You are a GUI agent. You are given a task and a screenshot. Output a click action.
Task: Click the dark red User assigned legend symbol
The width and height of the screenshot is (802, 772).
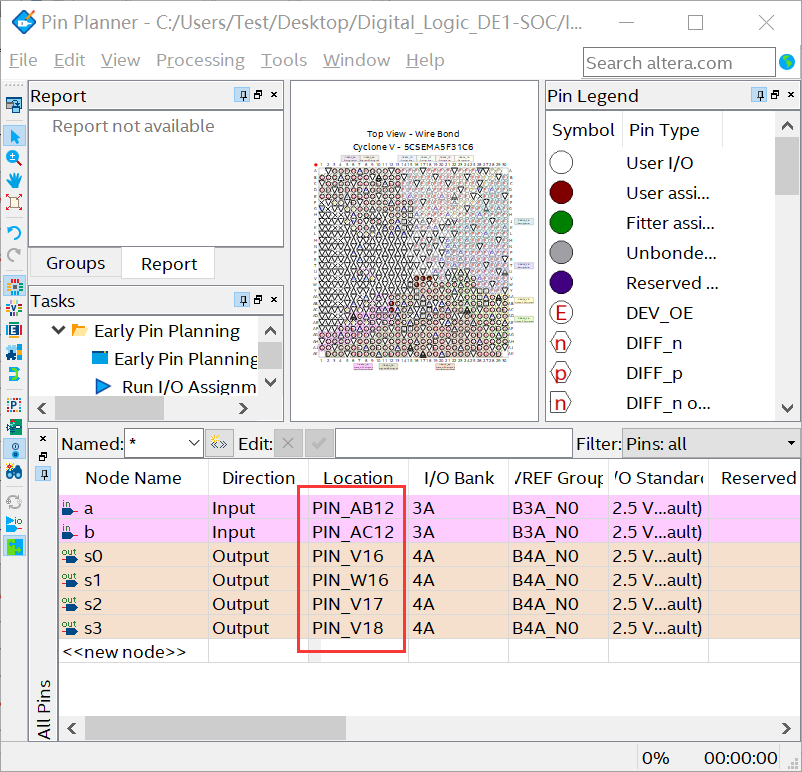pyautogui.click(x=561, y=193)
